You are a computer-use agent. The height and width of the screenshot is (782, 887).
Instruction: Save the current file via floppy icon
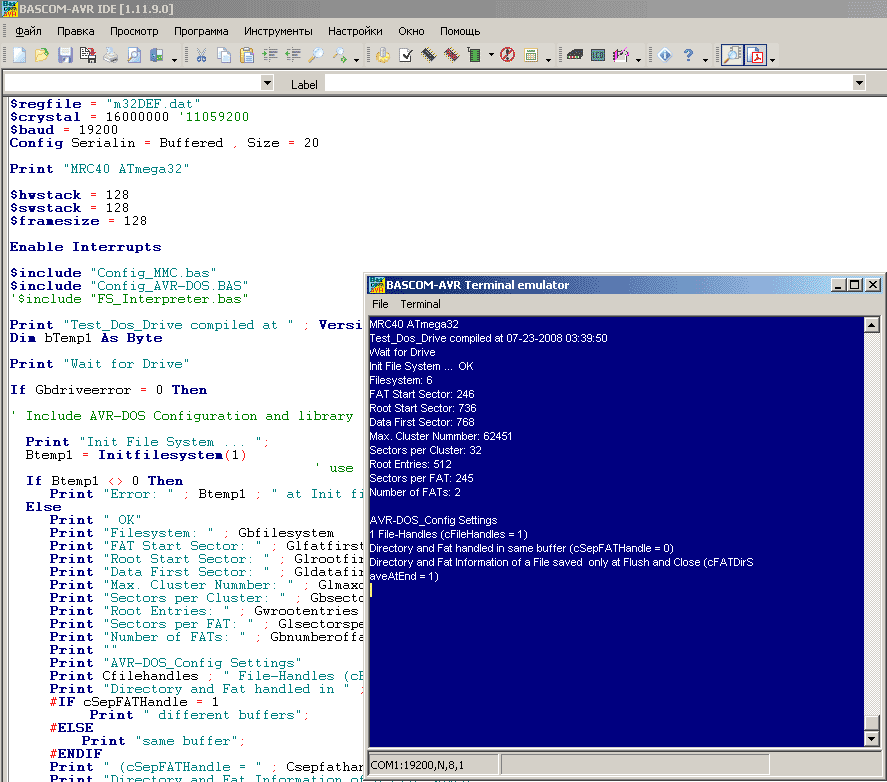pos(64,55)
